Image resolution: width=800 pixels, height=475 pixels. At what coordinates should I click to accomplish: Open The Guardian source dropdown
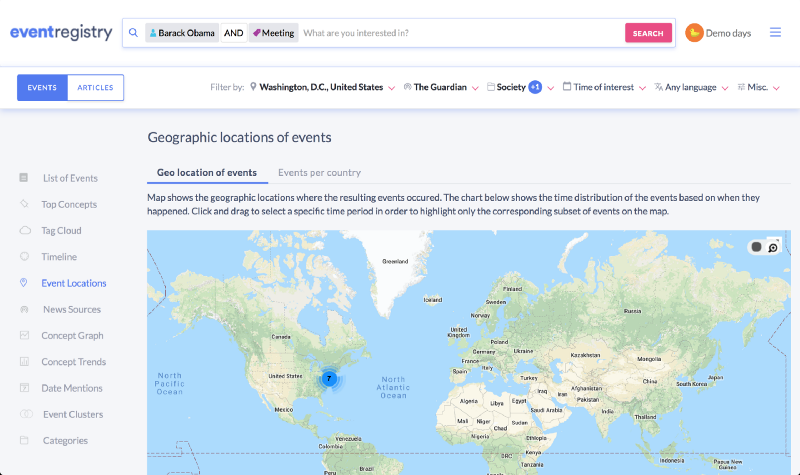(x=441, y=87)
